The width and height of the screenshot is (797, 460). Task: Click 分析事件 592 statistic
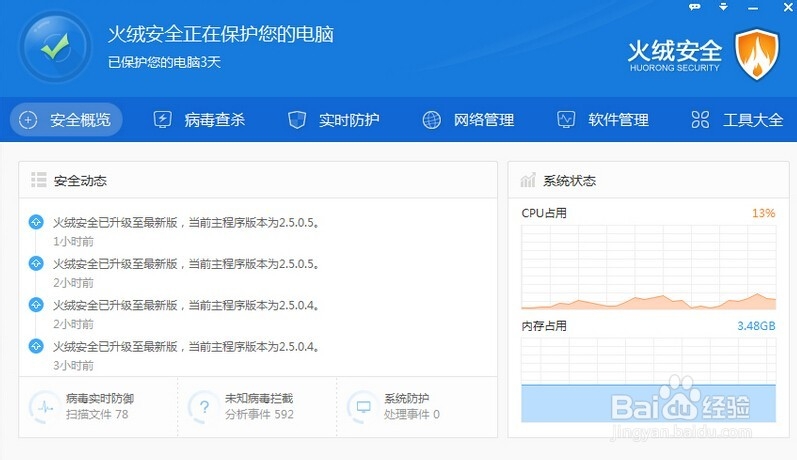pos(259,414)
